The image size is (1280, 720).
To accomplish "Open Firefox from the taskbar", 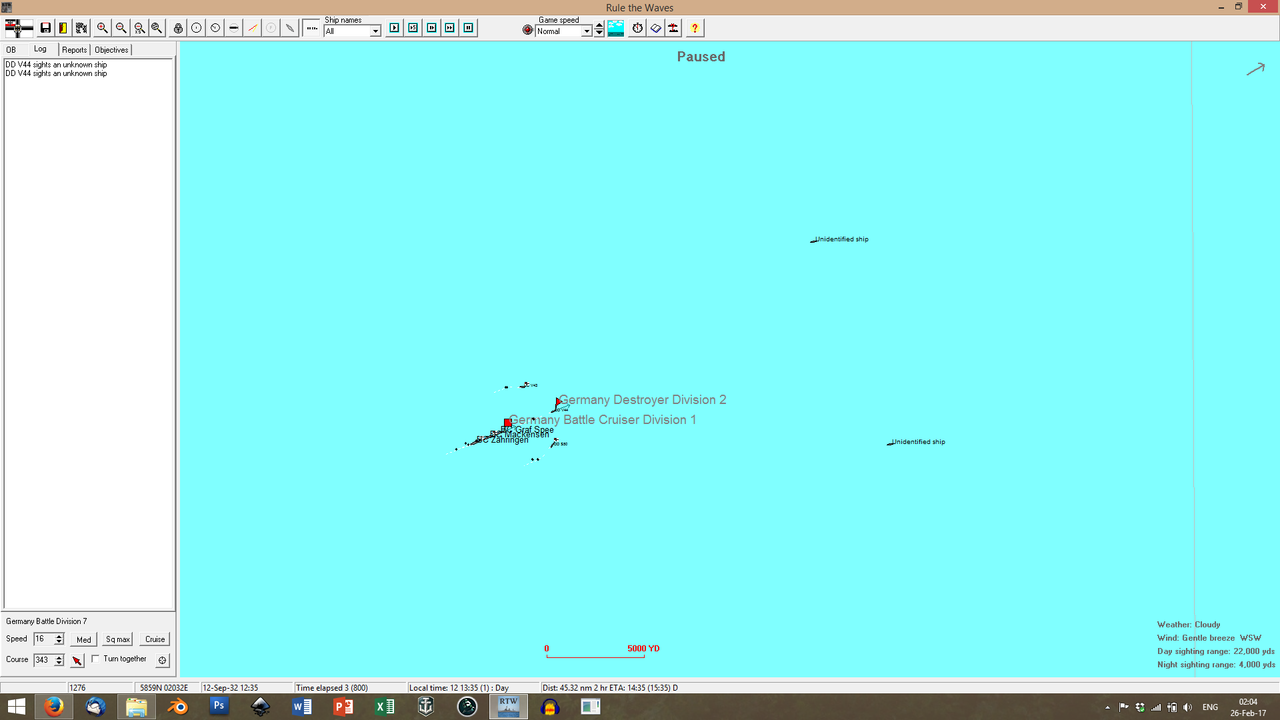I will click(x=53, y=706).
